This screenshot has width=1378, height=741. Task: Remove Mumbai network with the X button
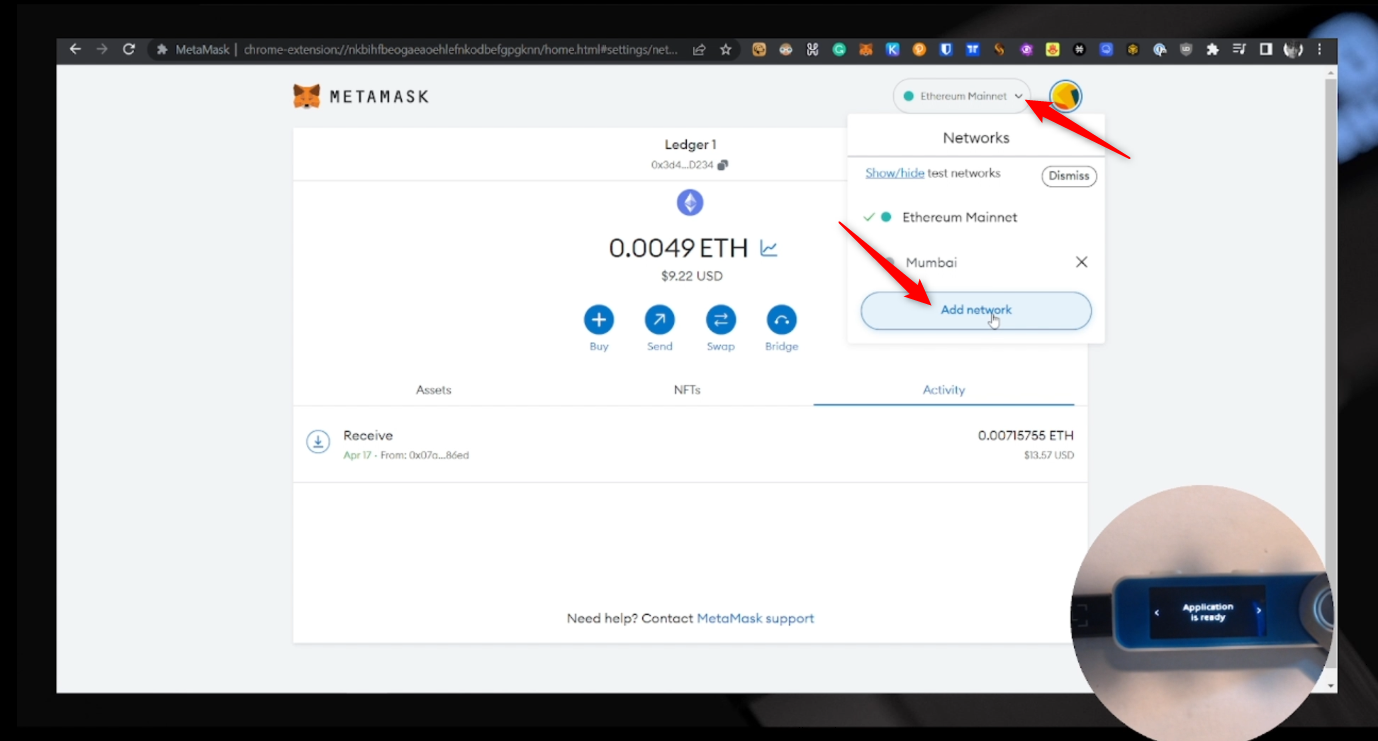1081,262
